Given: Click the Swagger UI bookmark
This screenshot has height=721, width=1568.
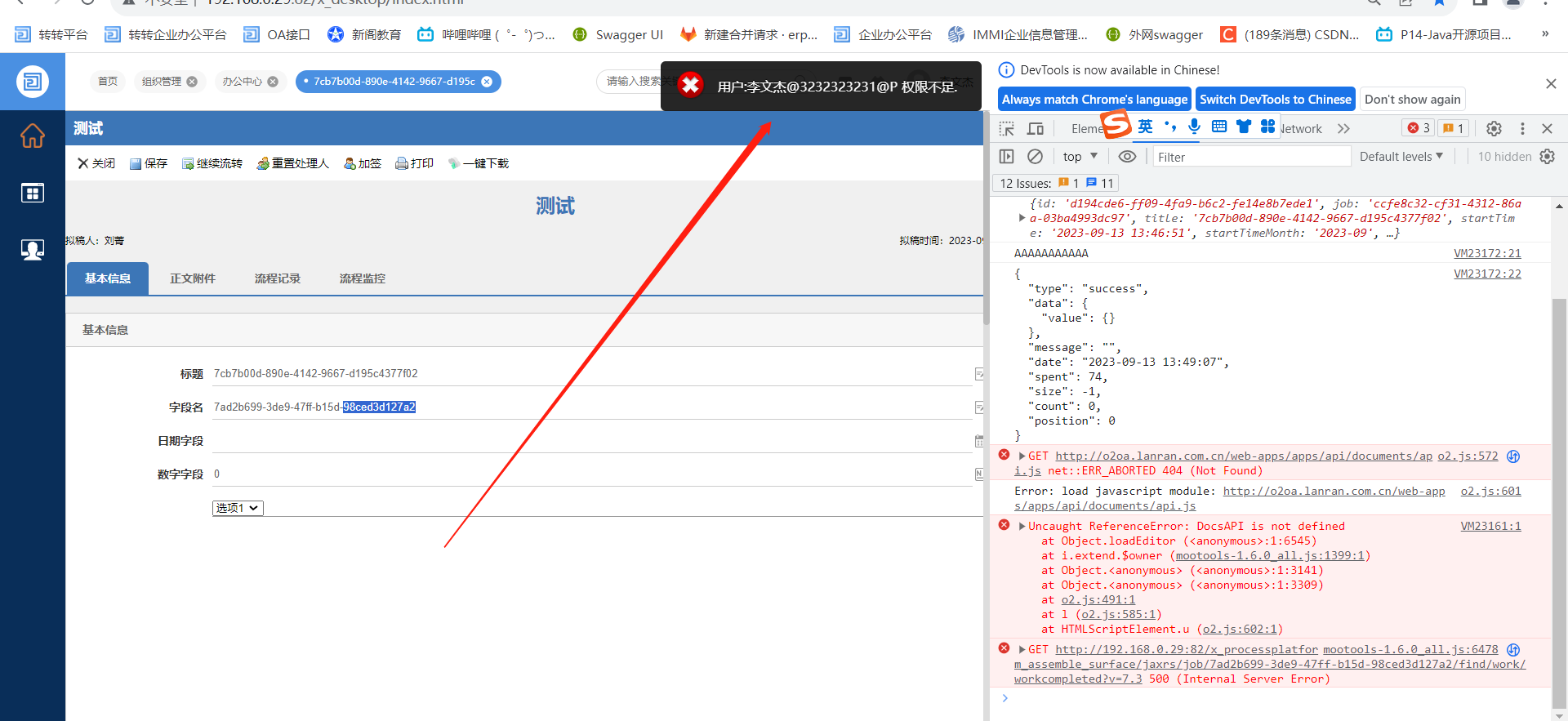Looking at the screenshot, I should pyautogui.click(x=617, y=34).
